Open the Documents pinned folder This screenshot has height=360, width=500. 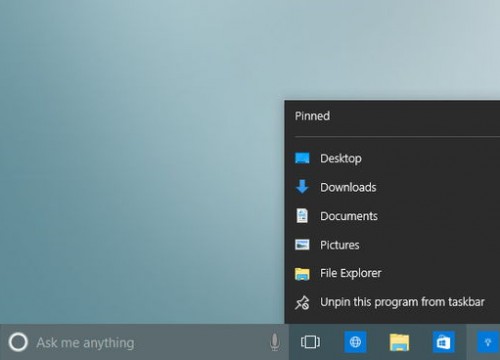tap(392, 216)
